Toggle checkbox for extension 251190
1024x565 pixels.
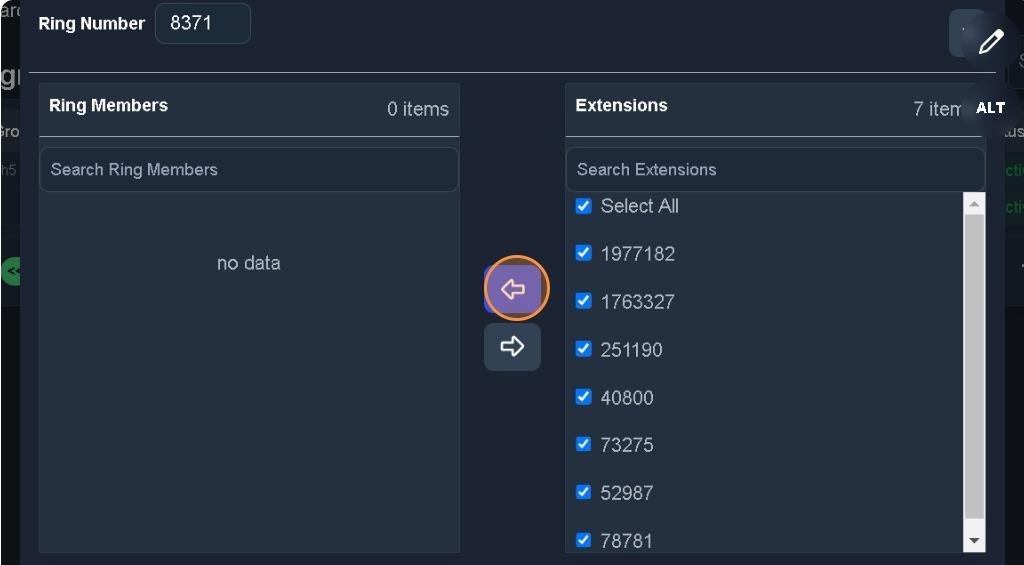(x=584, y=349)
